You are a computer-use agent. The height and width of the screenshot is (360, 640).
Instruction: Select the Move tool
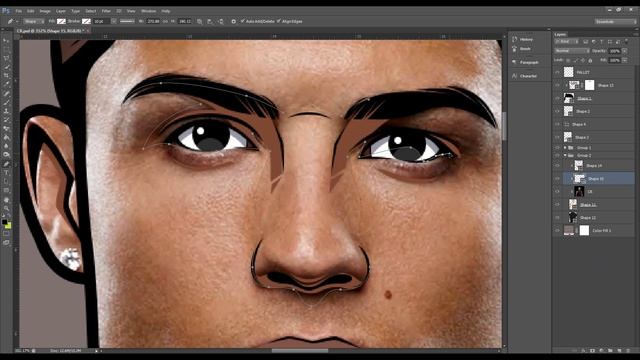(x=6, y=41)
